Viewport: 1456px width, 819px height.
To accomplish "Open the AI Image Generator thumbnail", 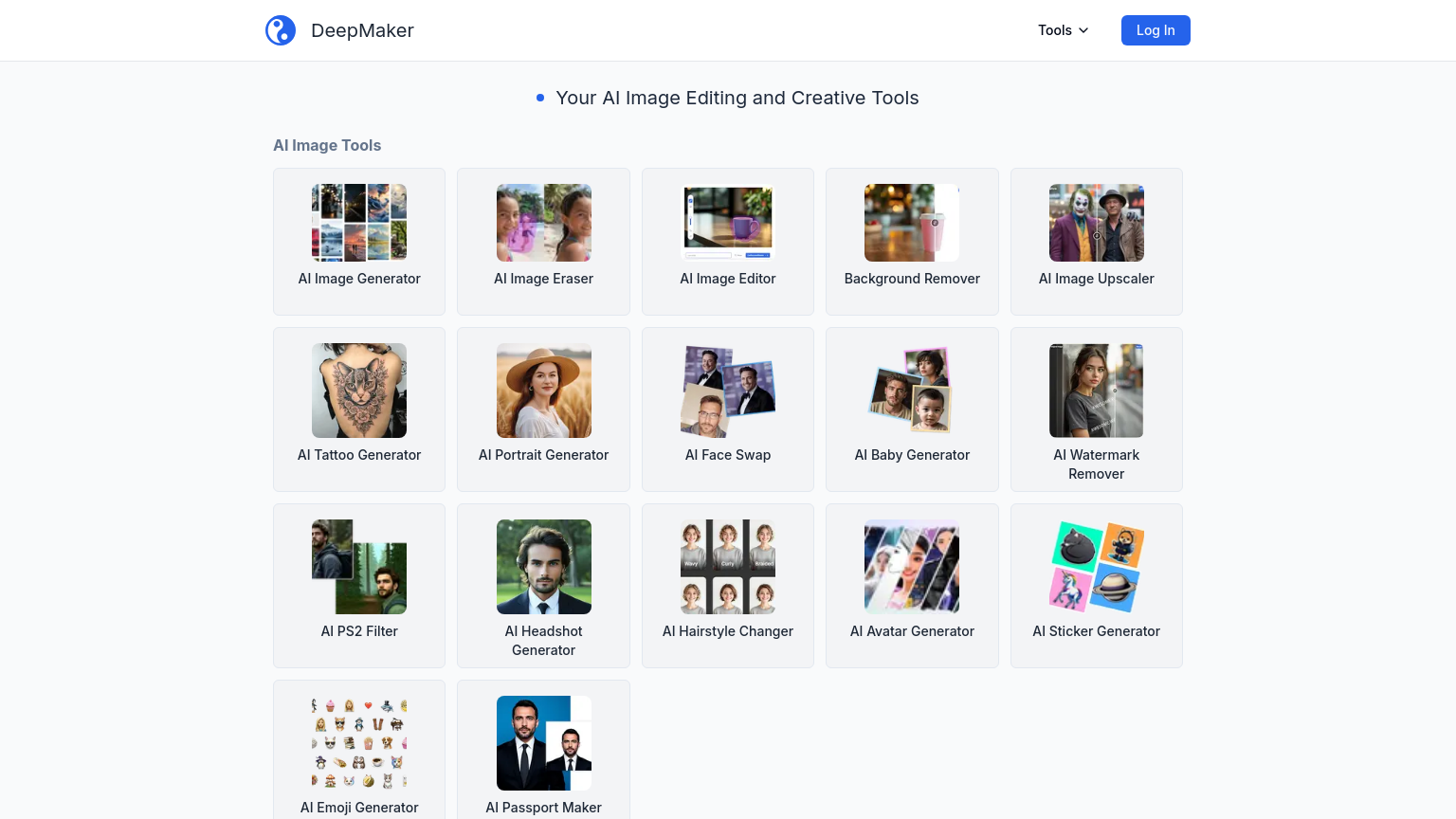I will point(359,223).
